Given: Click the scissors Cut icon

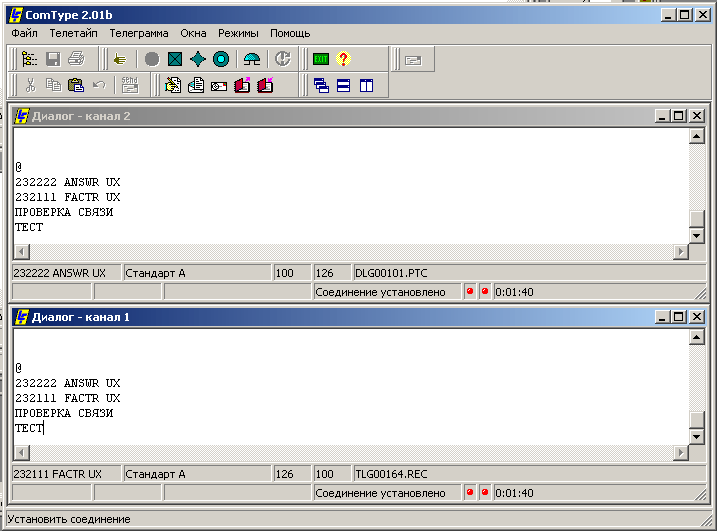Looking at the screenshot, I should [x=30, y=85].
